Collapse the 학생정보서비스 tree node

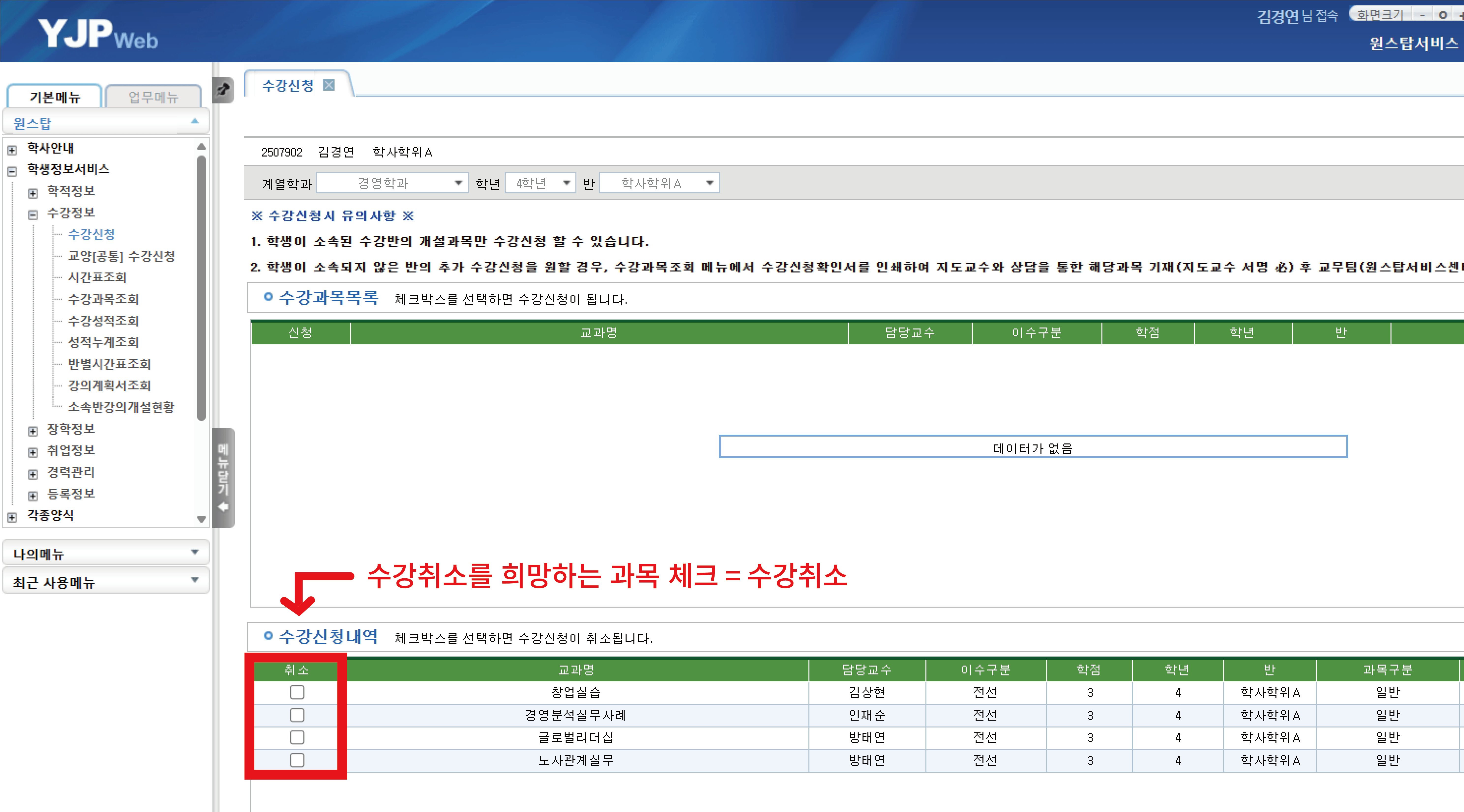click(x=12, y=171)
